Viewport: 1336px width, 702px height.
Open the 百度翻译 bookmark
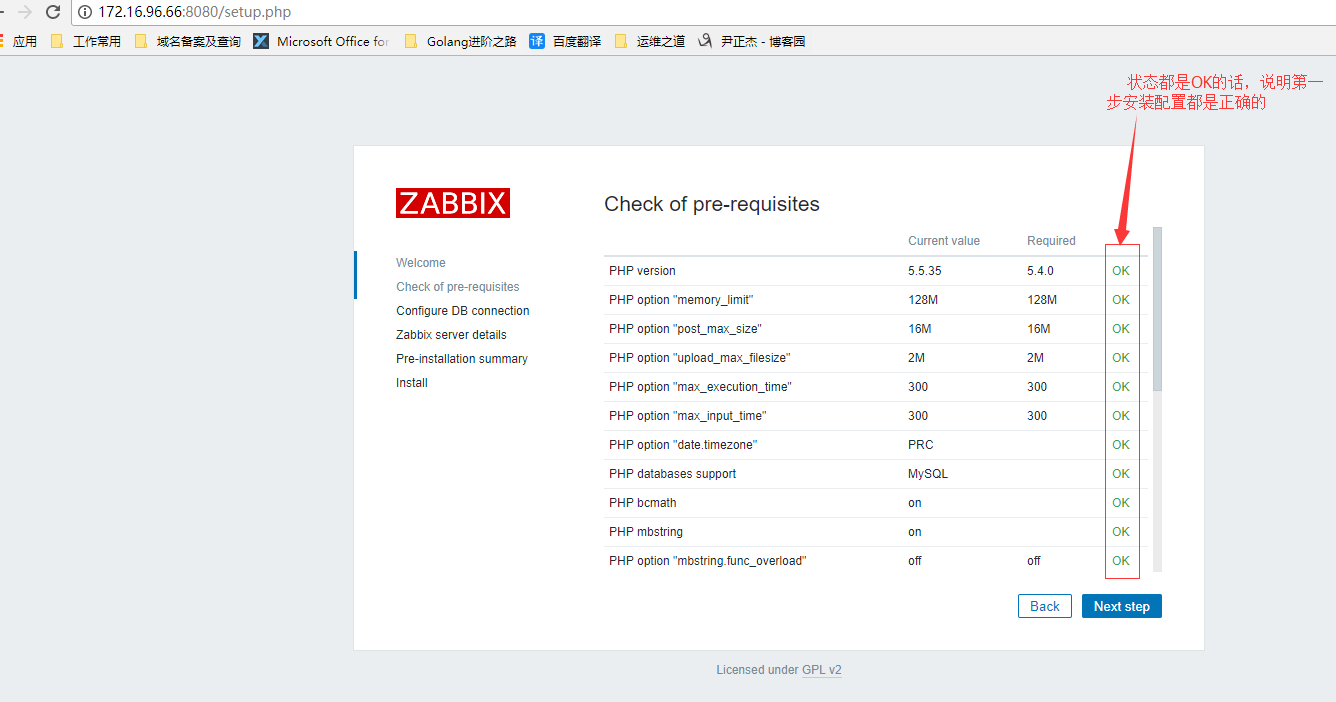[565, 41]
